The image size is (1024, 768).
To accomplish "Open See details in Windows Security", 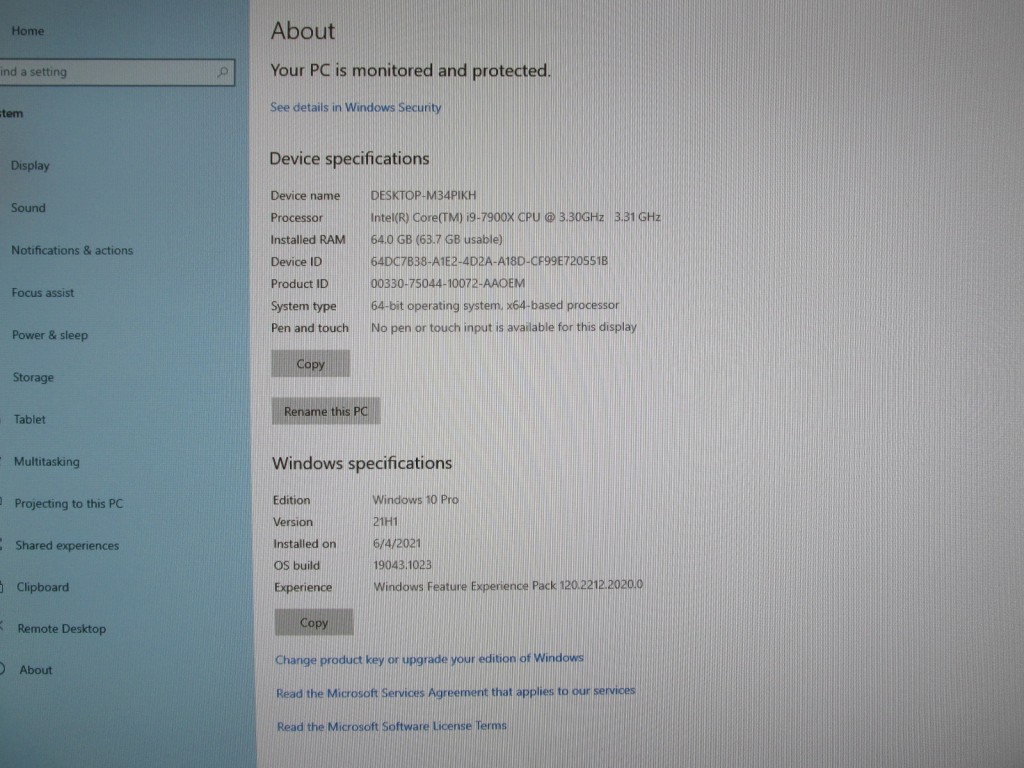I will click(356, 107).
